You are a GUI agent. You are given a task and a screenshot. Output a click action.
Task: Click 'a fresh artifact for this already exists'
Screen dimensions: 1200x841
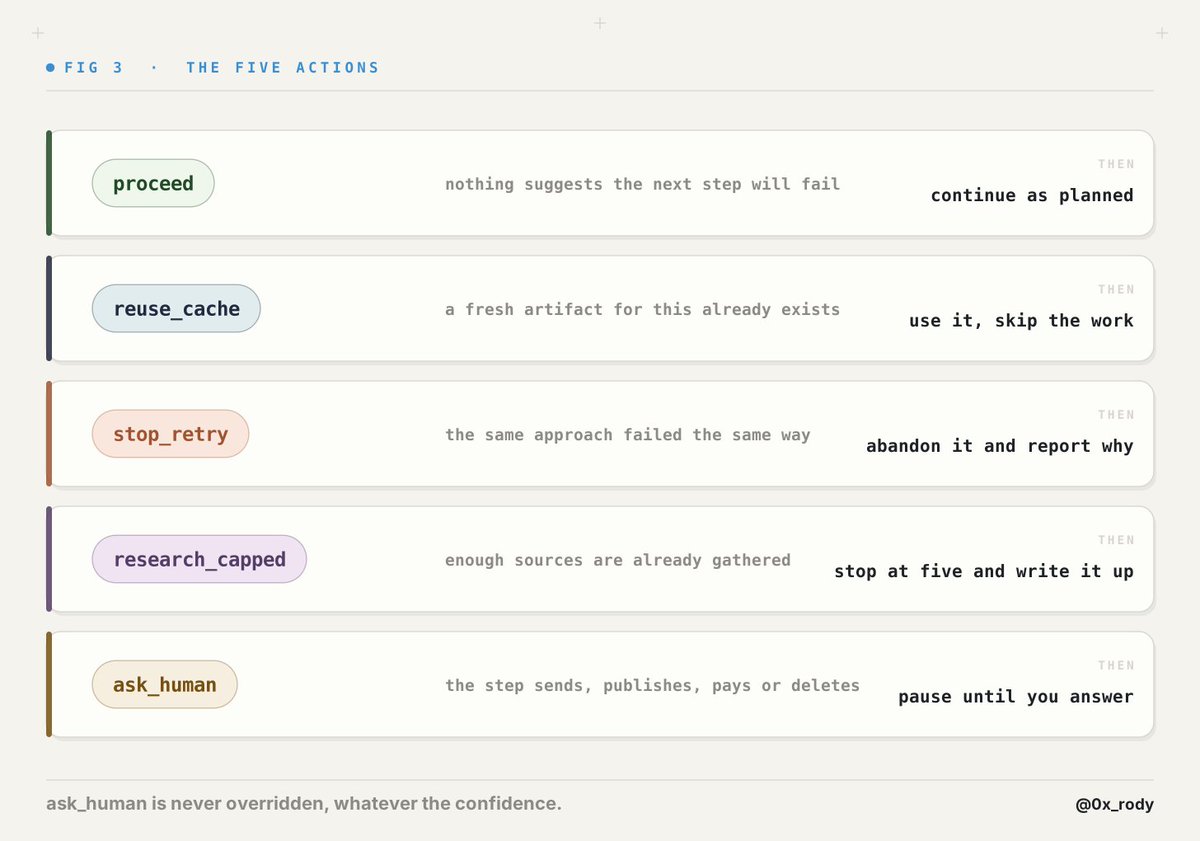(642, 309)
